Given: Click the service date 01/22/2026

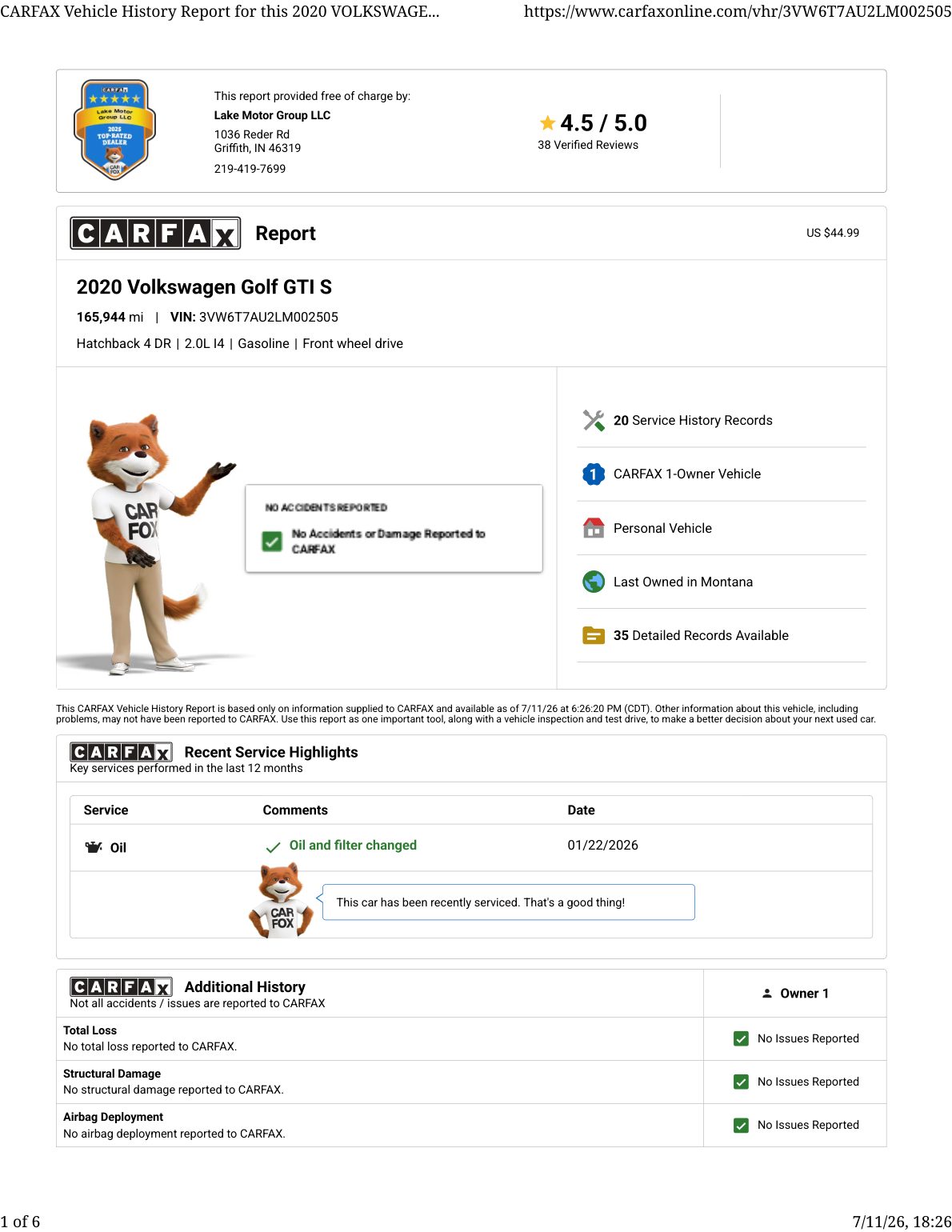Looking at the screenshot, I should [602, 845].
